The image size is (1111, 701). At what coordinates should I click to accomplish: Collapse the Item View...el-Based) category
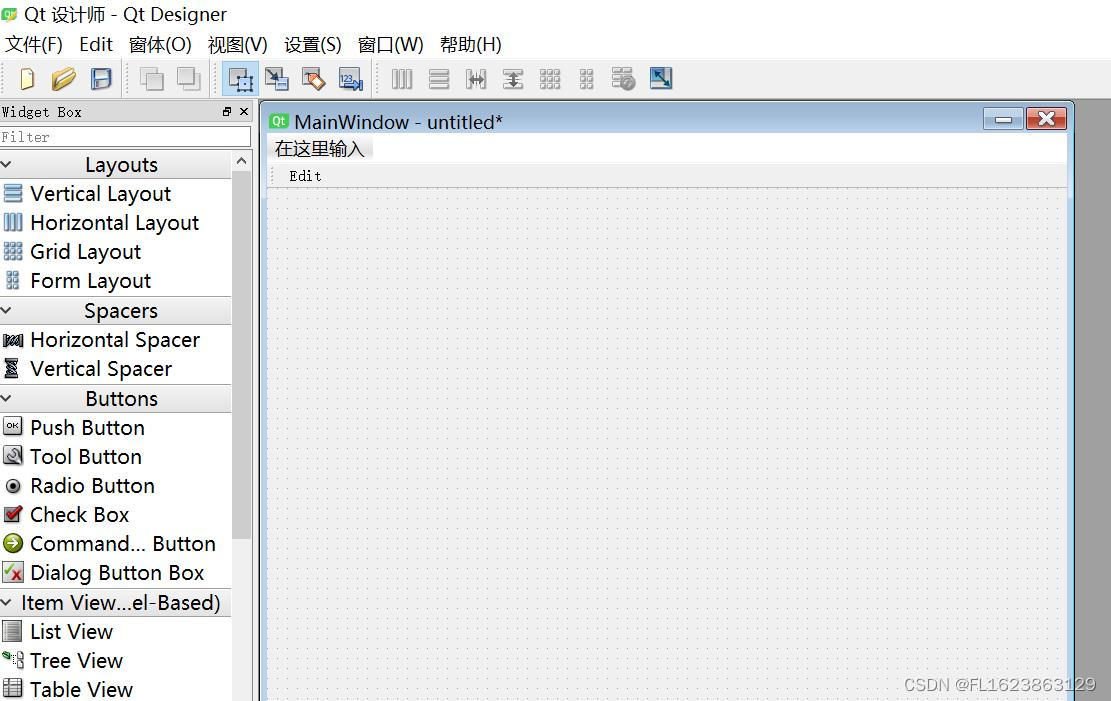tap(6, 602)
